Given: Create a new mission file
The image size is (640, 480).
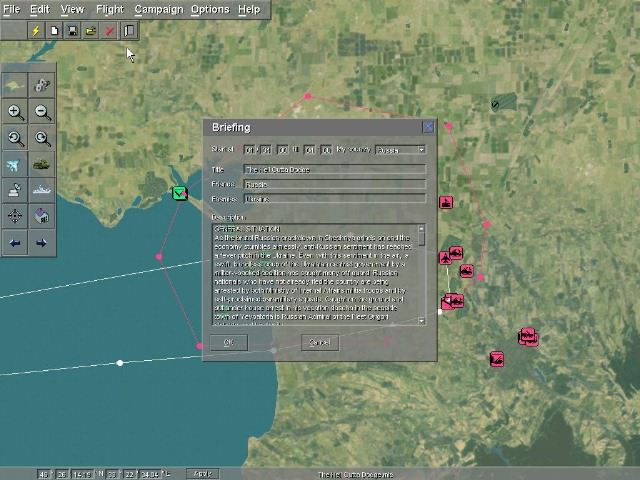Looking at the screenshot, I should [55, 31].
